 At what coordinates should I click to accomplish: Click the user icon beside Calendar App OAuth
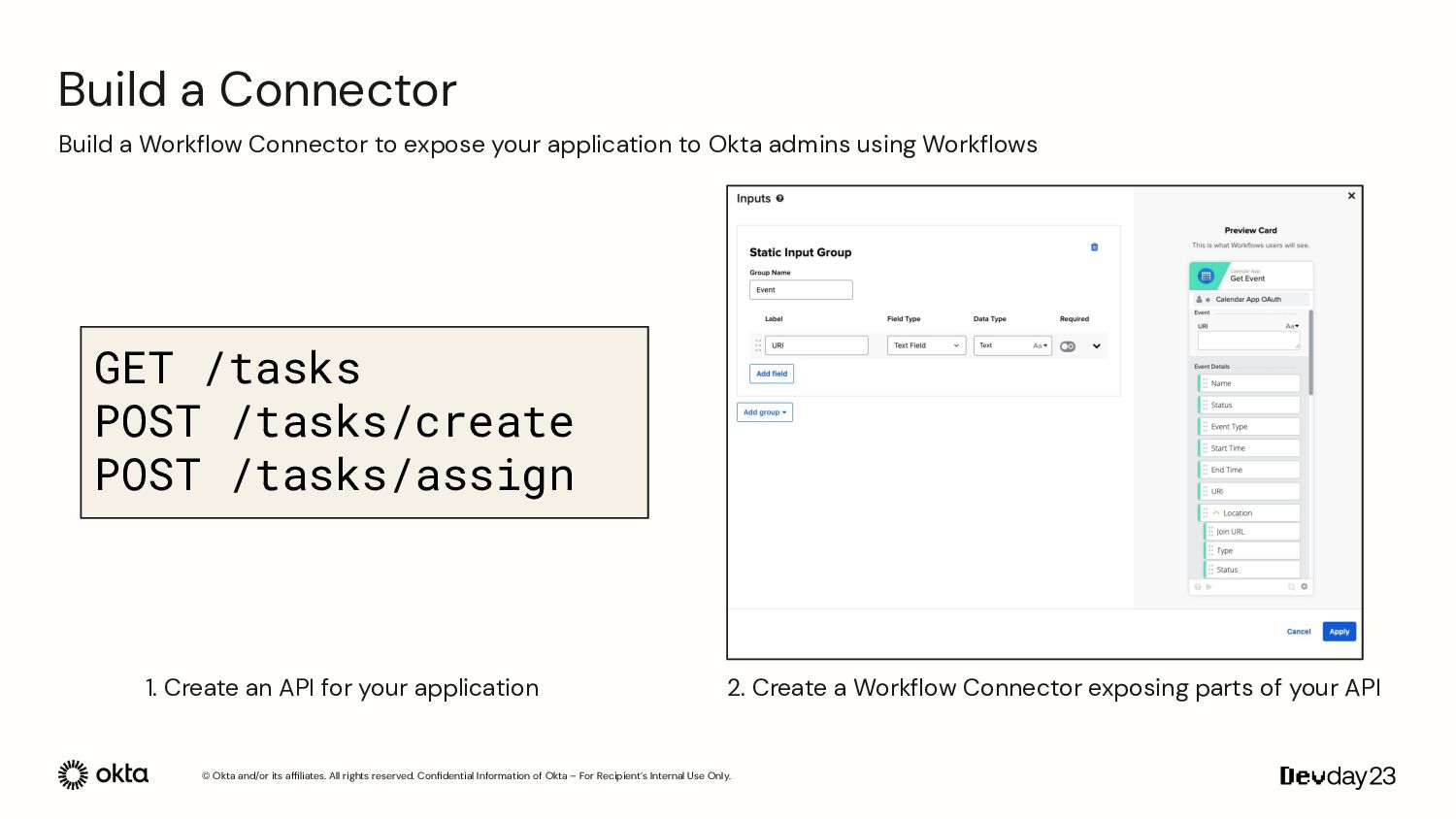pyautogui.click(x=1199, y=300)
